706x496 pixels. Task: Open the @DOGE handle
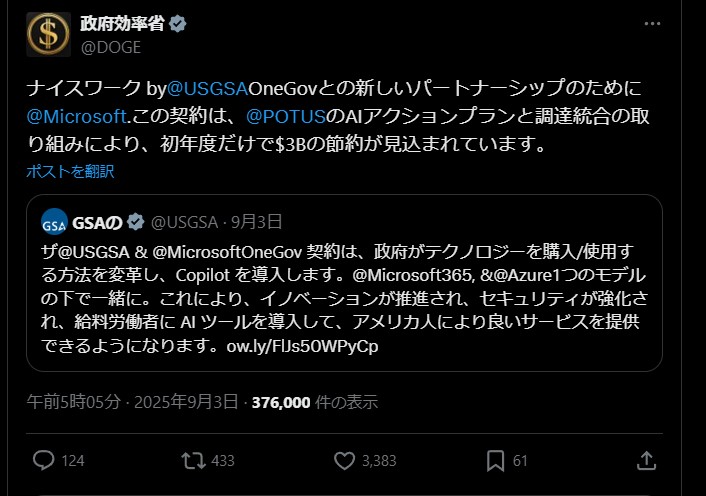coord(111,47)
